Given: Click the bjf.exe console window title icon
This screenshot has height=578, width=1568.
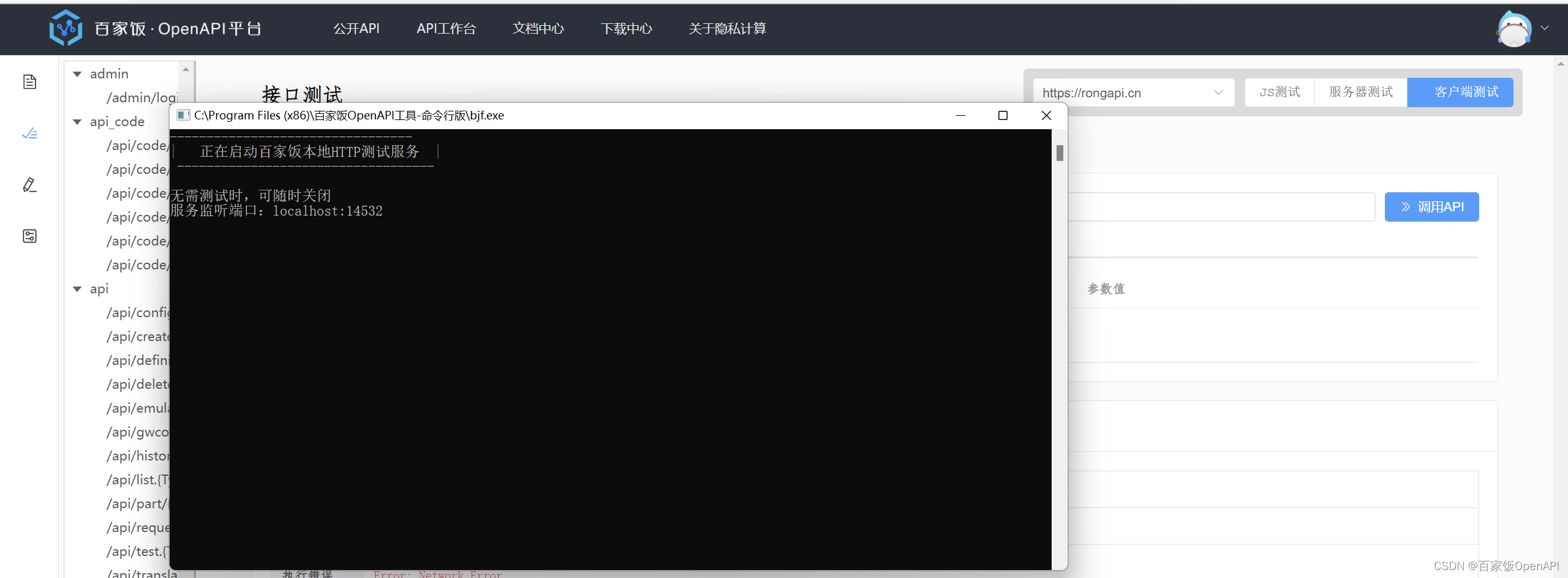Looking at the screenshot, I should [x=183, y=115].
